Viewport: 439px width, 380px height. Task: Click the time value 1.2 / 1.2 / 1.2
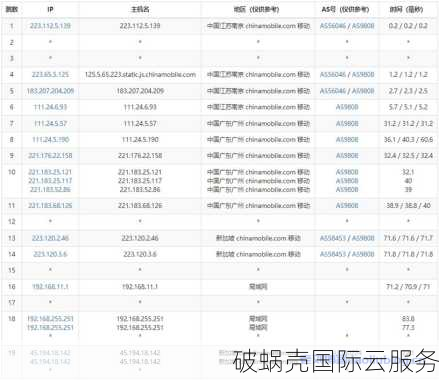pyautogui.click(x=408, y=74)
